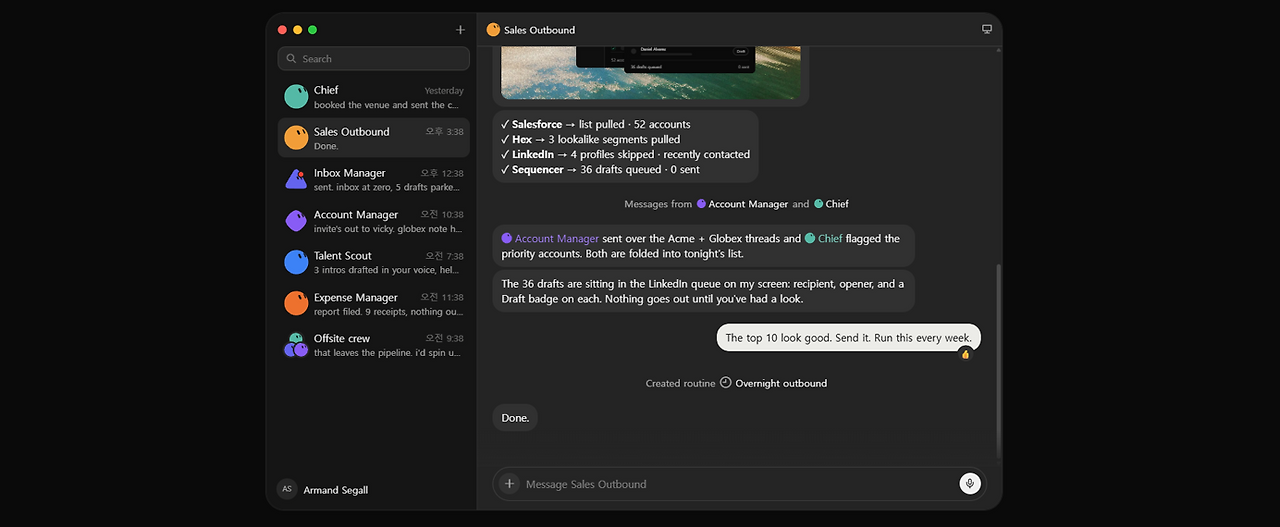The width and height of the screenshot is (1280, 527).
Task: Click the Chief green avatar in the sidebar
Action: click(x=296, y=97)
